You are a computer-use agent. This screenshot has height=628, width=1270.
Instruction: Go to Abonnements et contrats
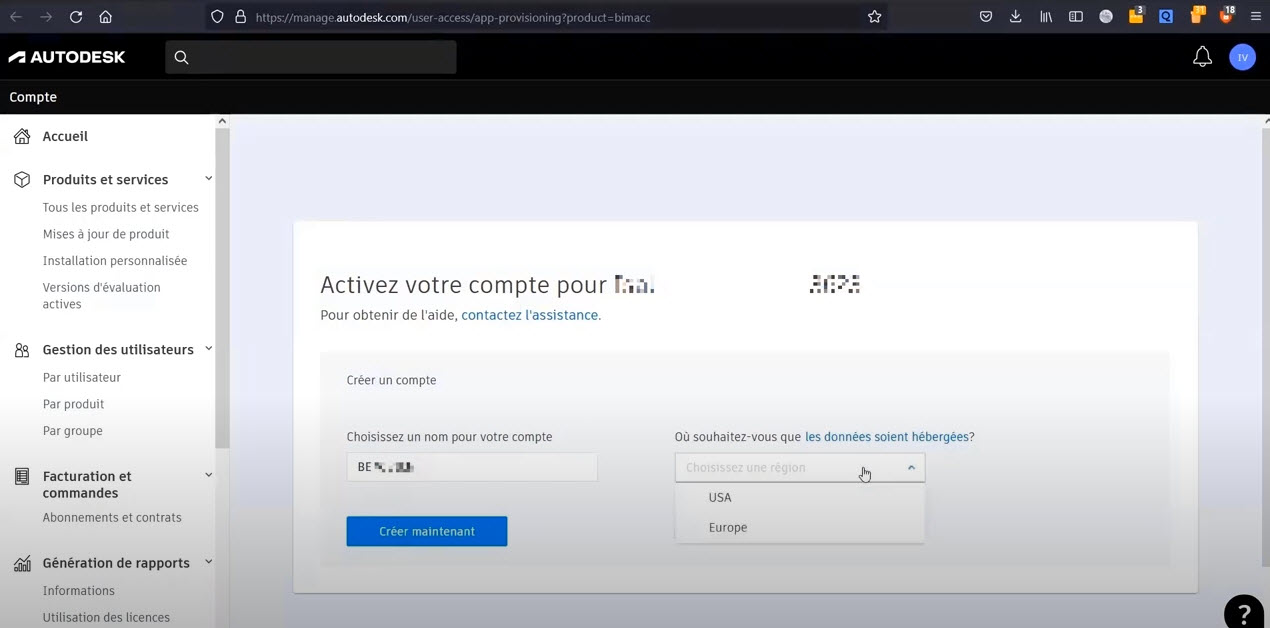pyautogui.click(x=112, y=517)
